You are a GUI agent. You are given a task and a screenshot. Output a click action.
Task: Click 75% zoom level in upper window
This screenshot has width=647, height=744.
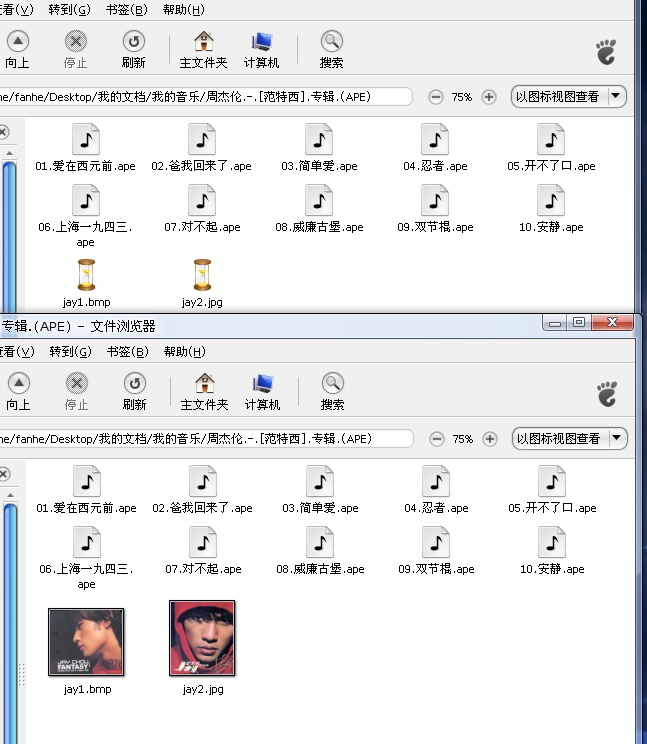pyautogui.click(x=462, y=97)
